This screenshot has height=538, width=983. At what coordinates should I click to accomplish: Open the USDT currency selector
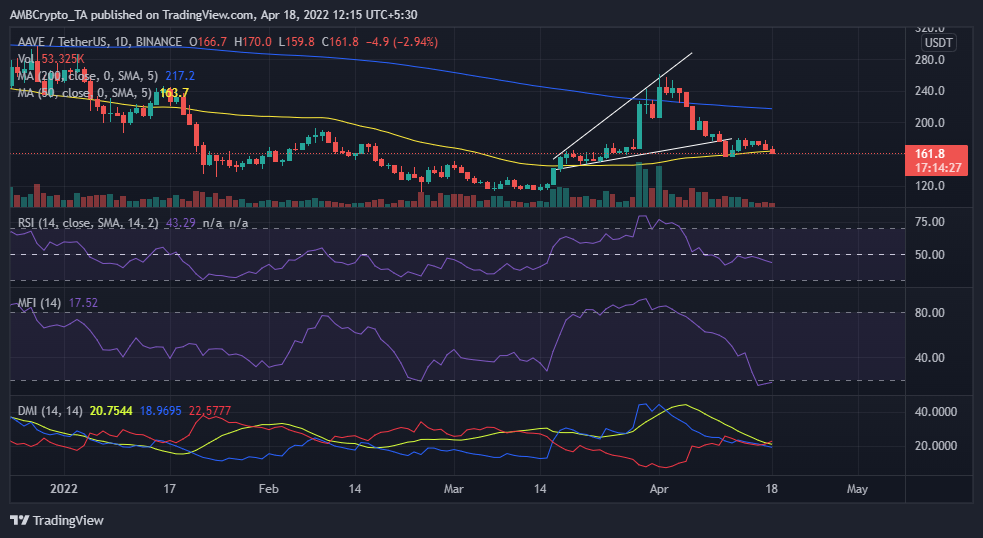[937, 42]
